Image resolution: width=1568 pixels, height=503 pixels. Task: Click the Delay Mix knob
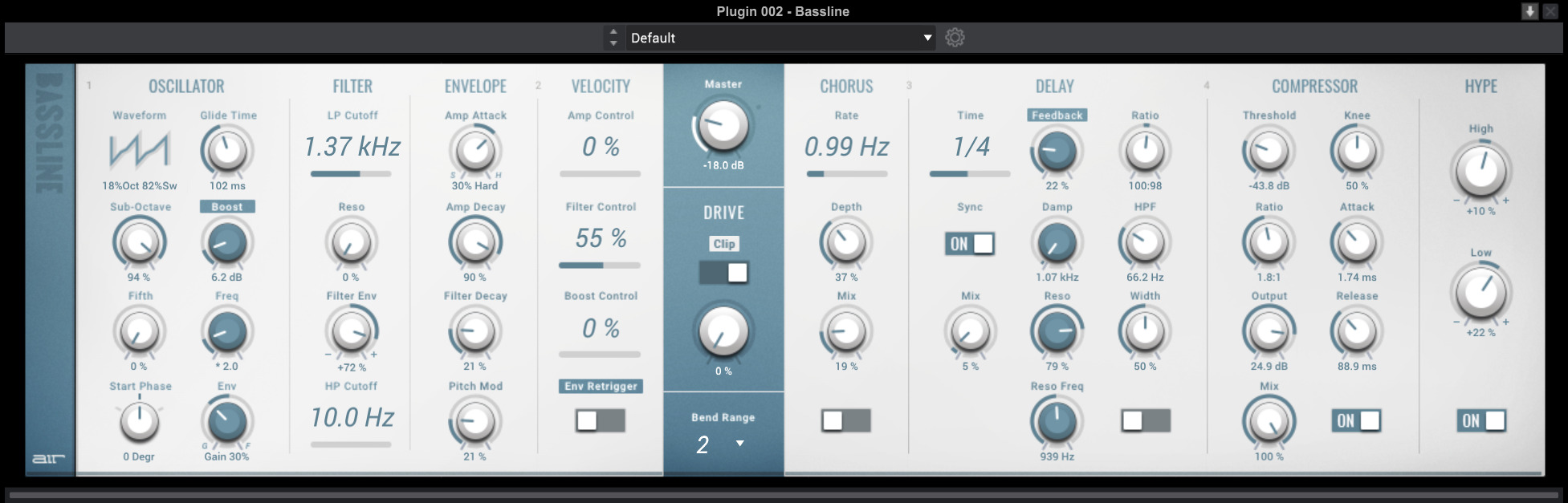[x=970, y=331]
